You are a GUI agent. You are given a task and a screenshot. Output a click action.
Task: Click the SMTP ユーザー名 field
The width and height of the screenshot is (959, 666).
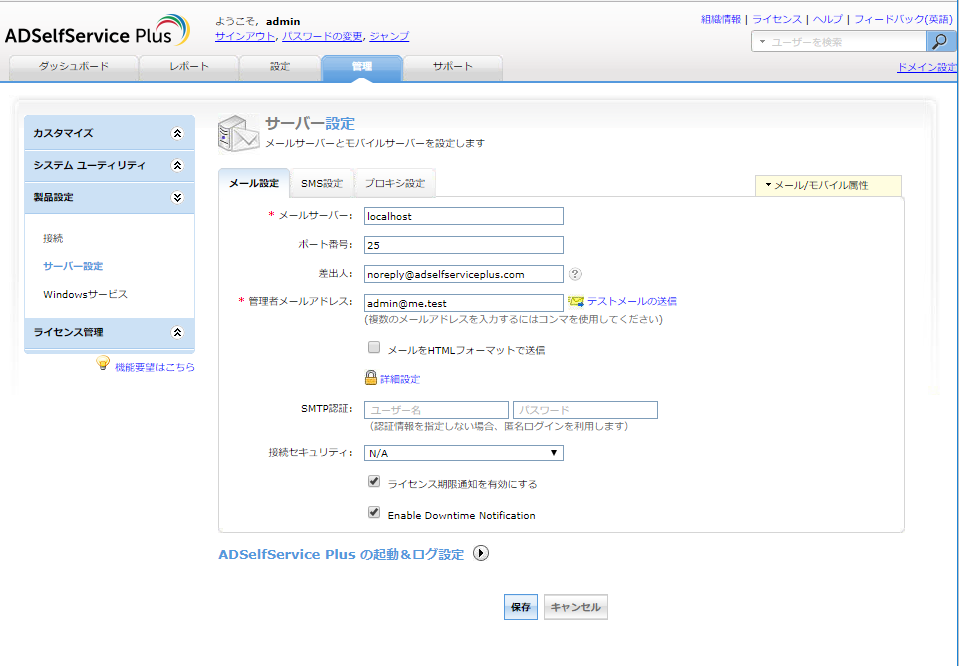tap(436, 410)
